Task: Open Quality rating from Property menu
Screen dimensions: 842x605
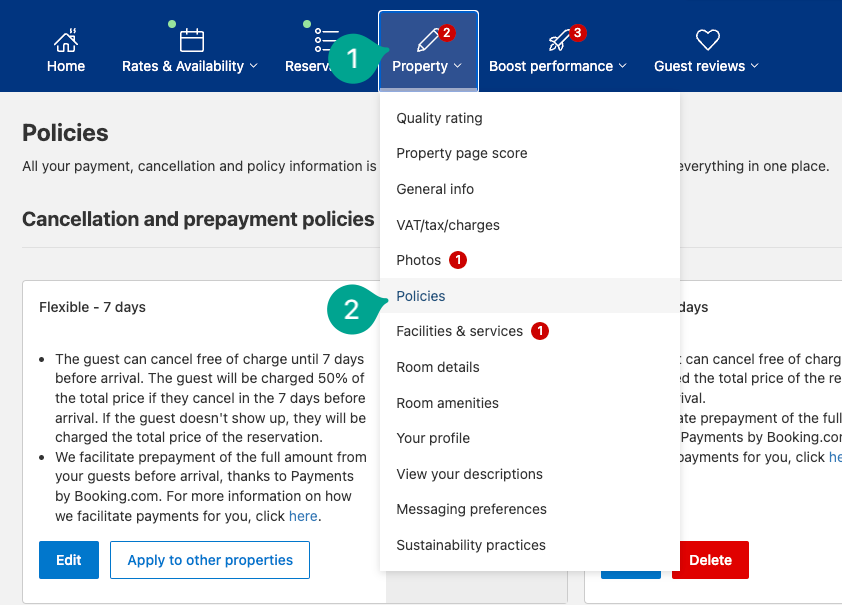Action: [529, 118]
